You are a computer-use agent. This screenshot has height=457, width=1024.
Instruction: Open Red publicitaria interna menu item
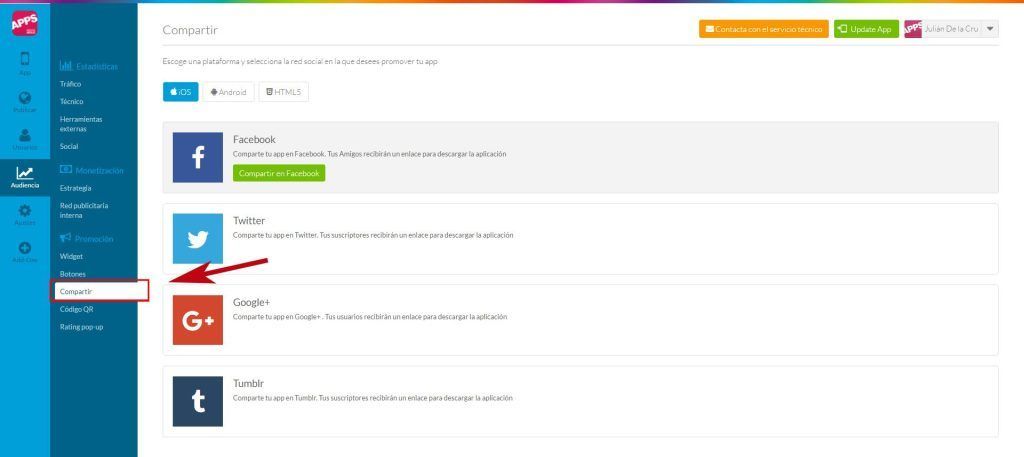click(x=84, y=210)
